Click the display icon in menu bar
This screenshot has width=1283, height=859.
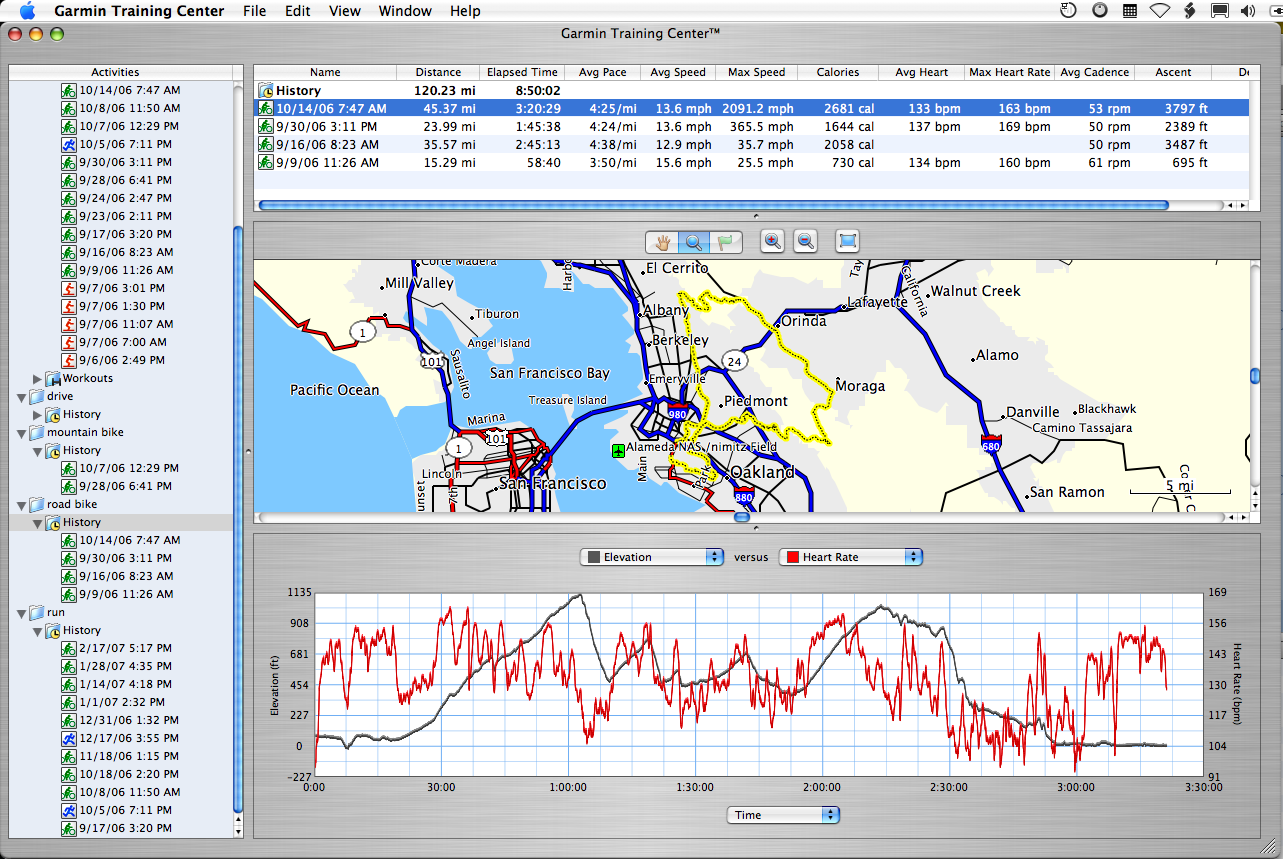click(1219, 11)
